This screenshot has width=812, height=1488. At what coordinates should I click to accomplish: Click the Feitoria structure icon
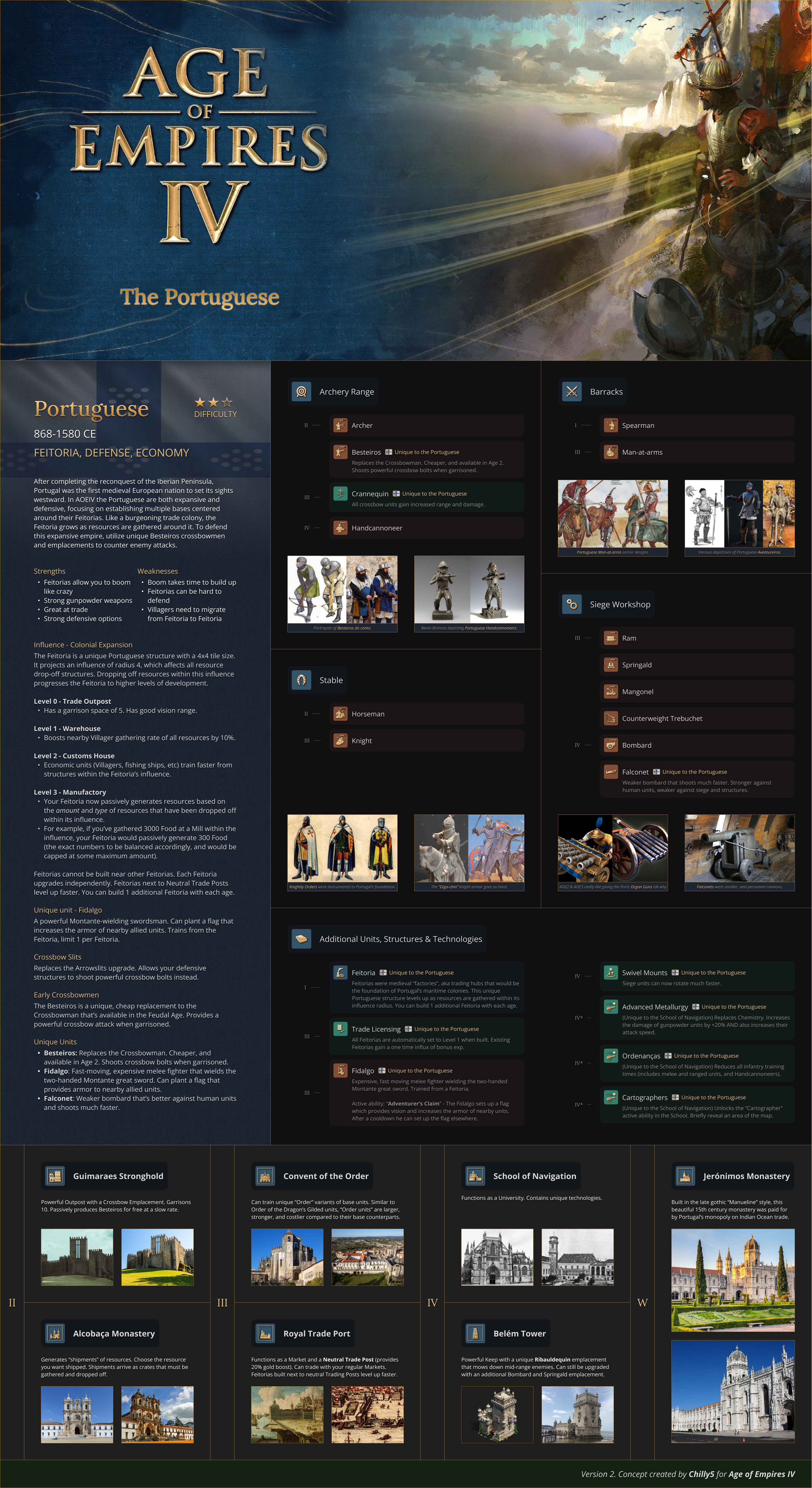[340, 972]
